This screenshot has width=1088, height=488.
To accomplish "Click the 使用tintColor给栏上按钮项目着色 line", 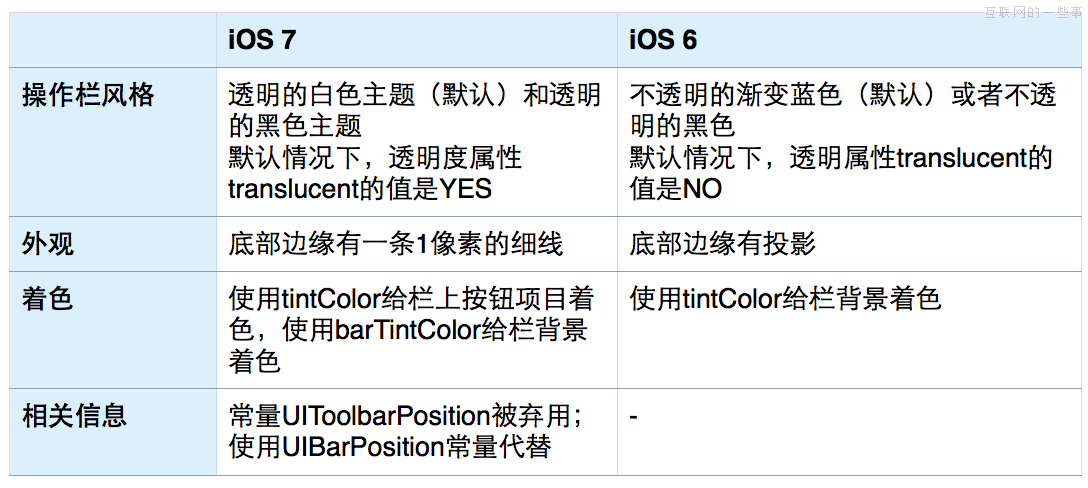I will click(411, 299).
